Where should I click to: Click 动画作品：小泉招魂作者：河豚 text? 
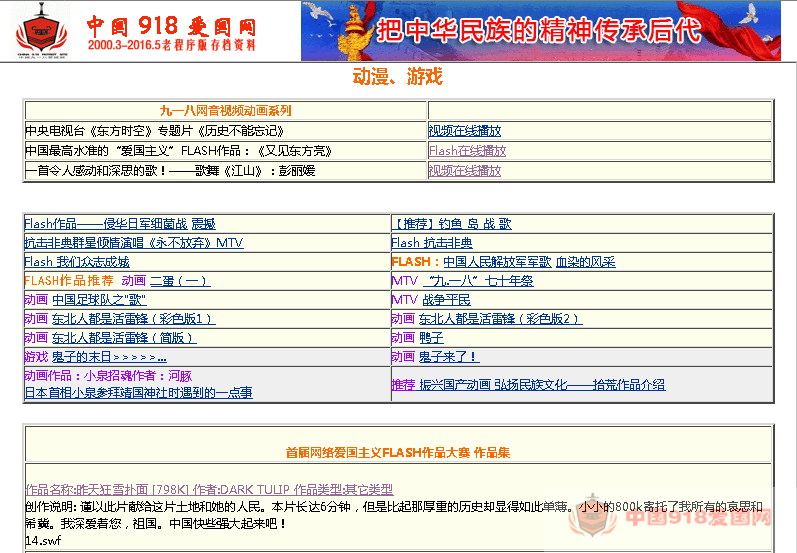tap(108, 376)
